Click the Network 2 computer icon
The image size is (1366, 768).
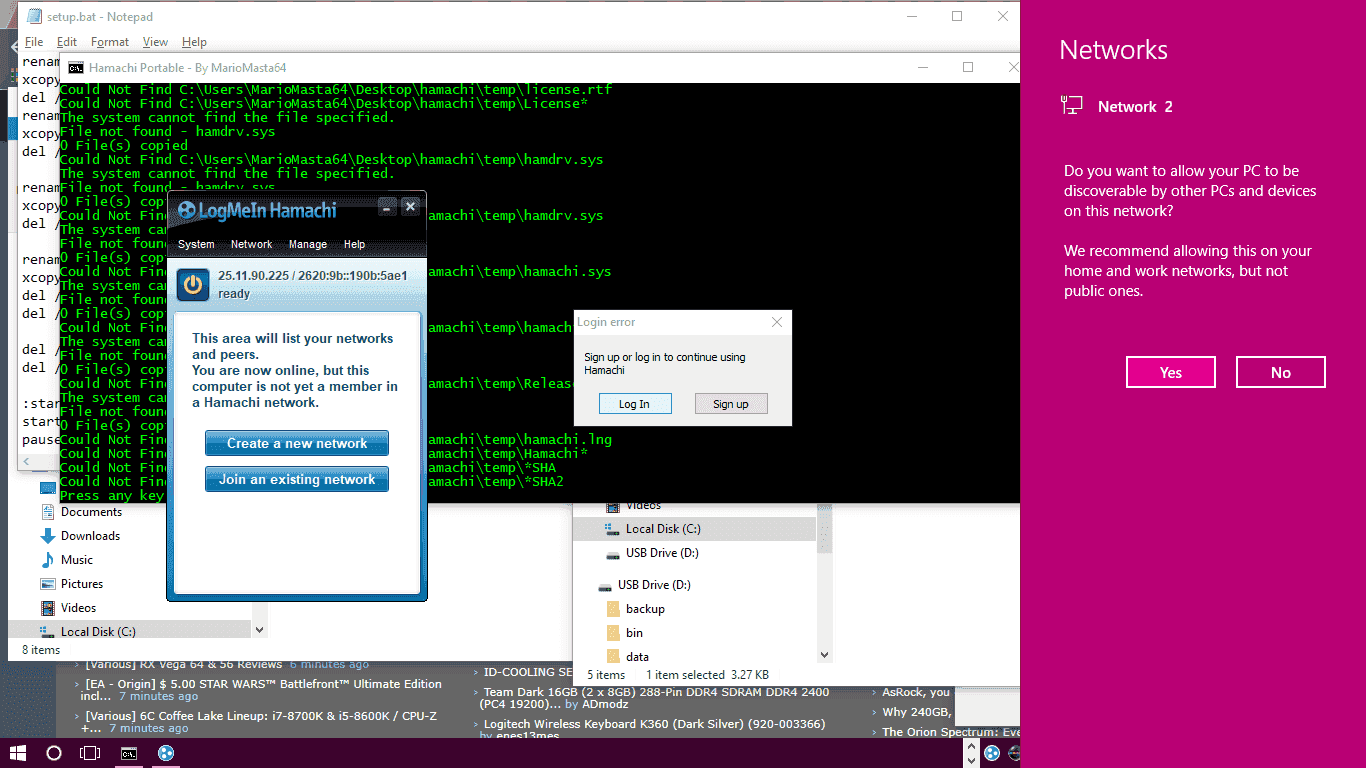coord(1072,105)
